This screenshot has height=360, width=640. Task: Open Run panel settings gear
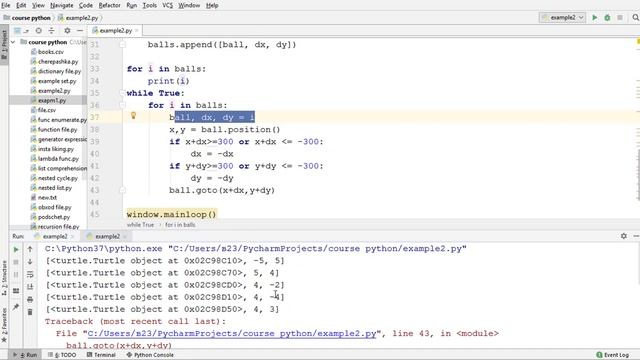pyautogui.click(x=624, y=236)
